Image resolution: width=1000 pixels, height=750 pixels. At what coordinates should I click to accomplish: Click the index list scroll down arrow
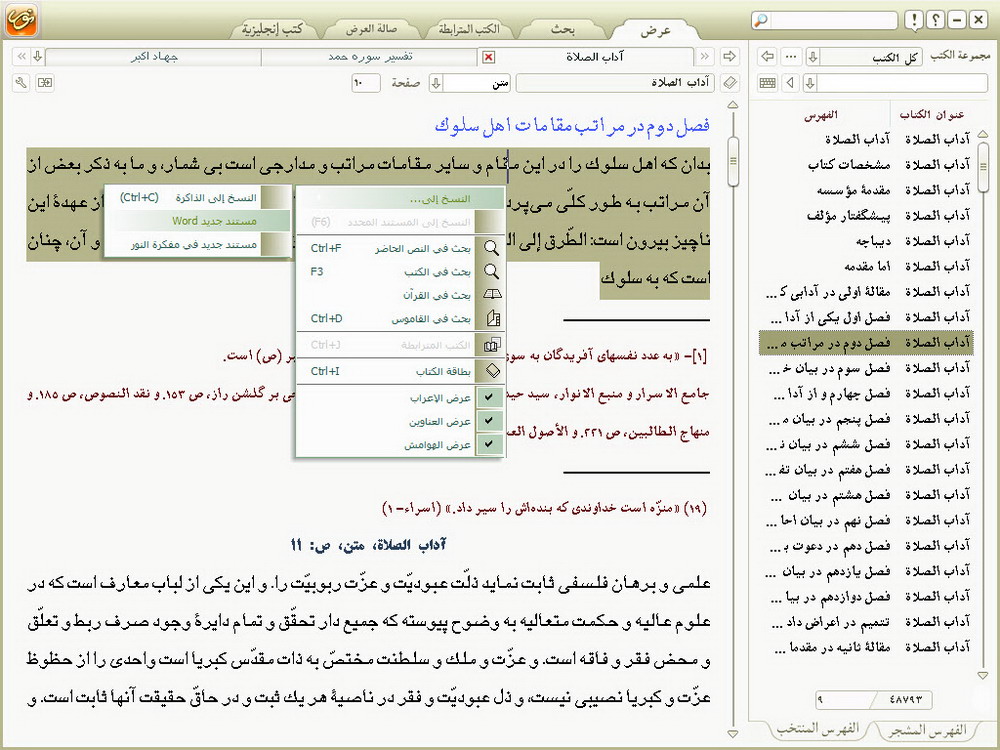[x=982, y=675]
